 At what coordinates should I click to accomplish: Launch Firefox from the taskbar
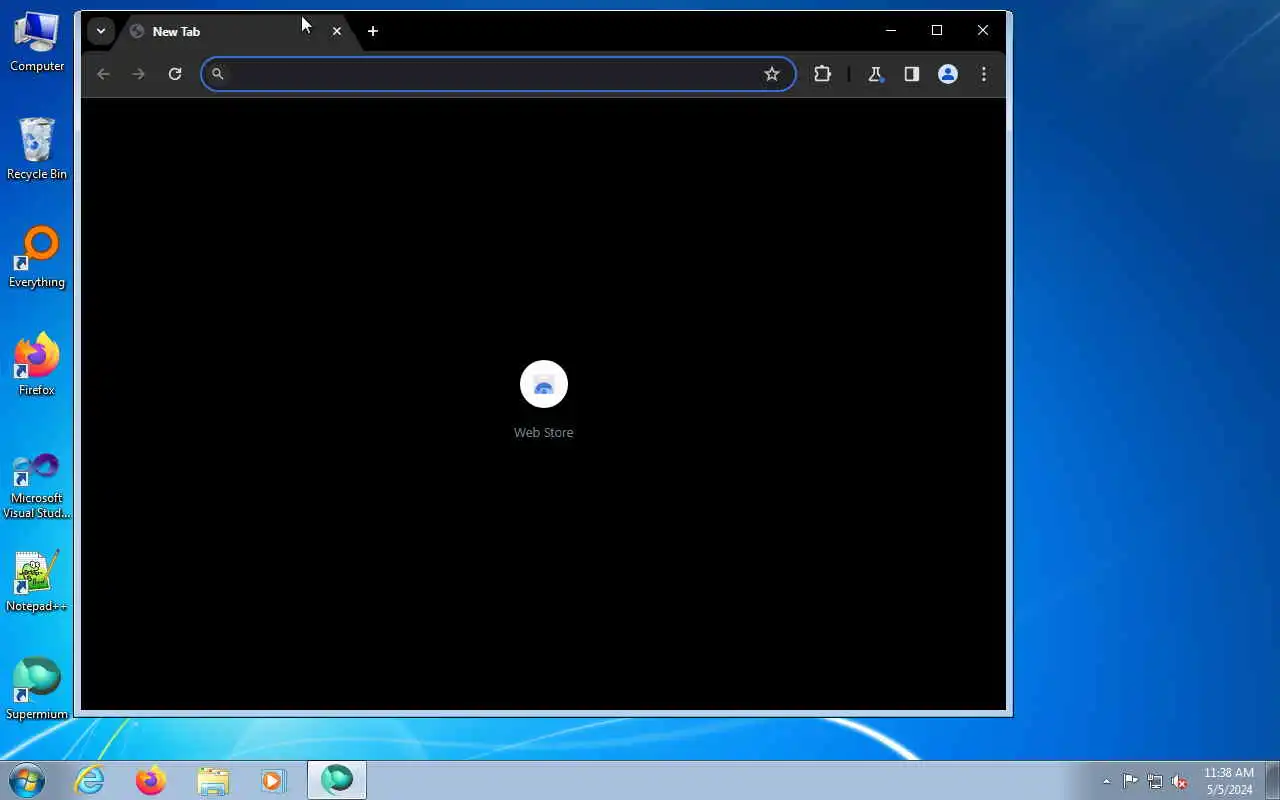151,780
